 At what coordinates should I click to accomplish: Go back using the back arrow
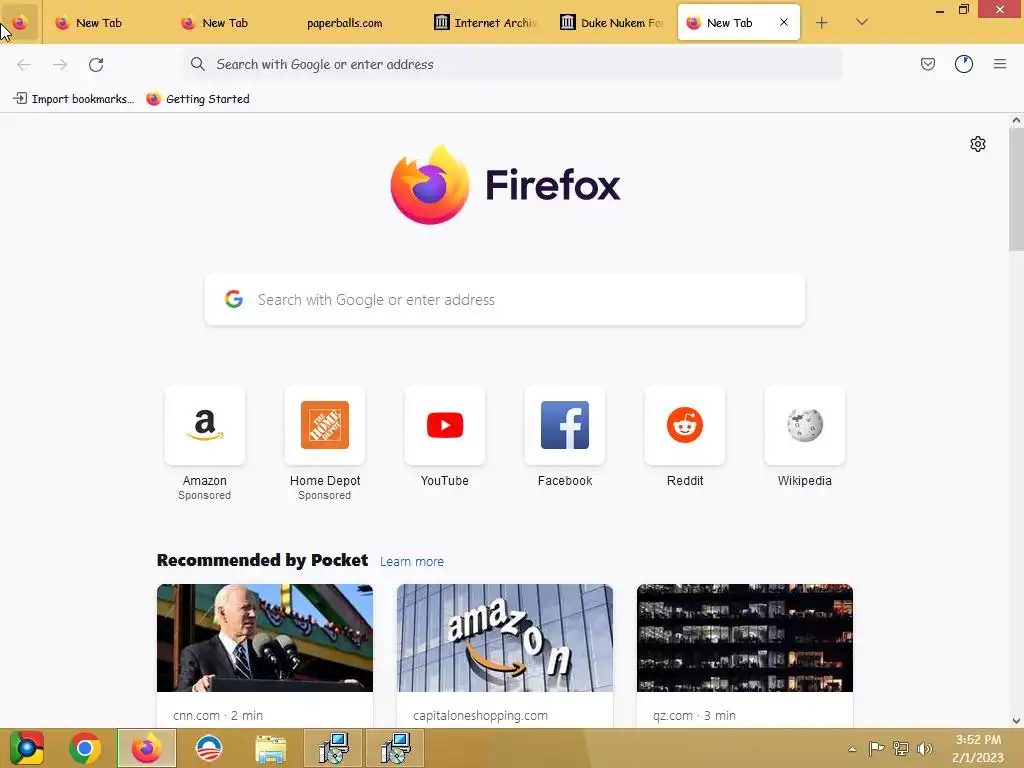point(24,64)
